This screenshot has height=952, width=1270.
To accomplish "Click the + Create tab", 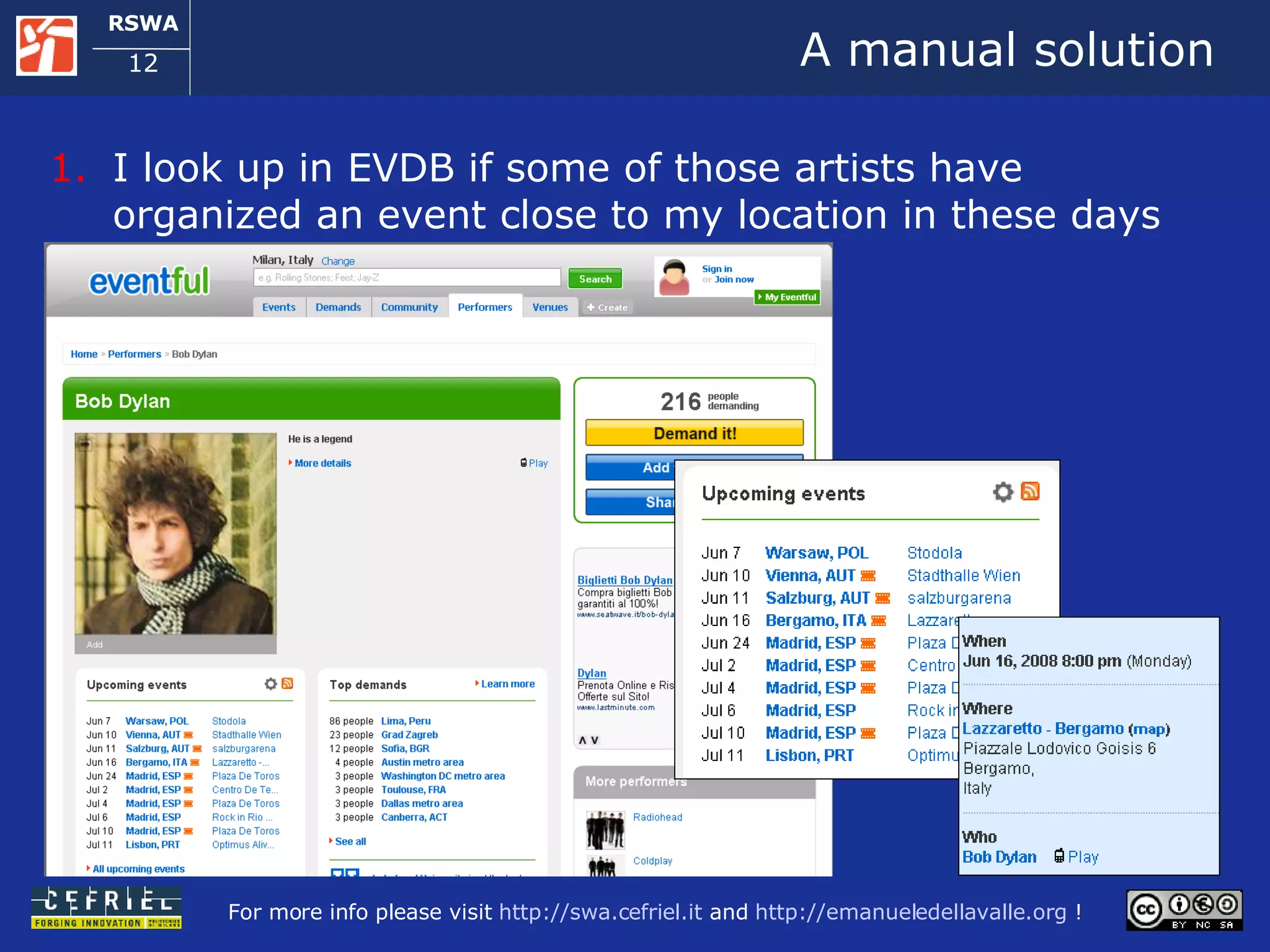I will click(607, 307).
